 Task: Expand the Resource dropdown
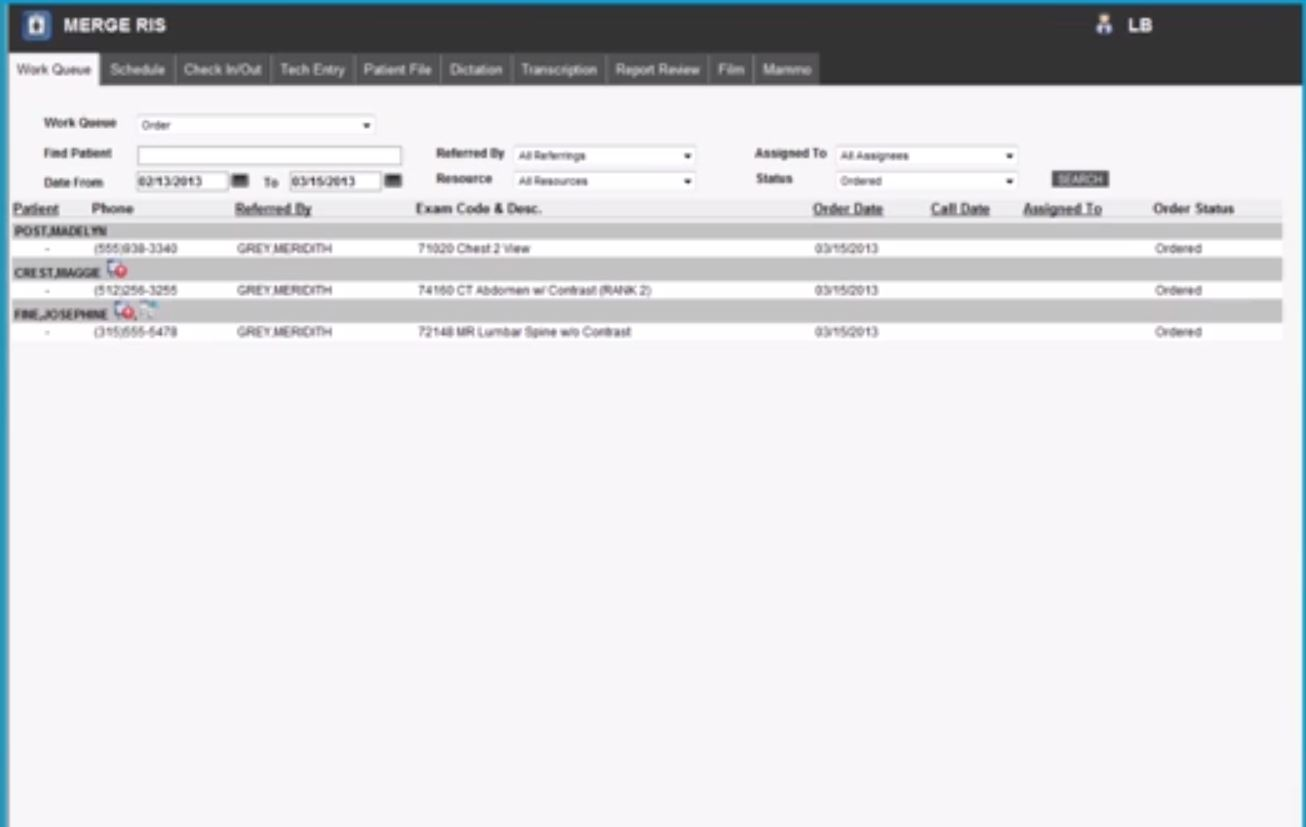pos(604,181)
